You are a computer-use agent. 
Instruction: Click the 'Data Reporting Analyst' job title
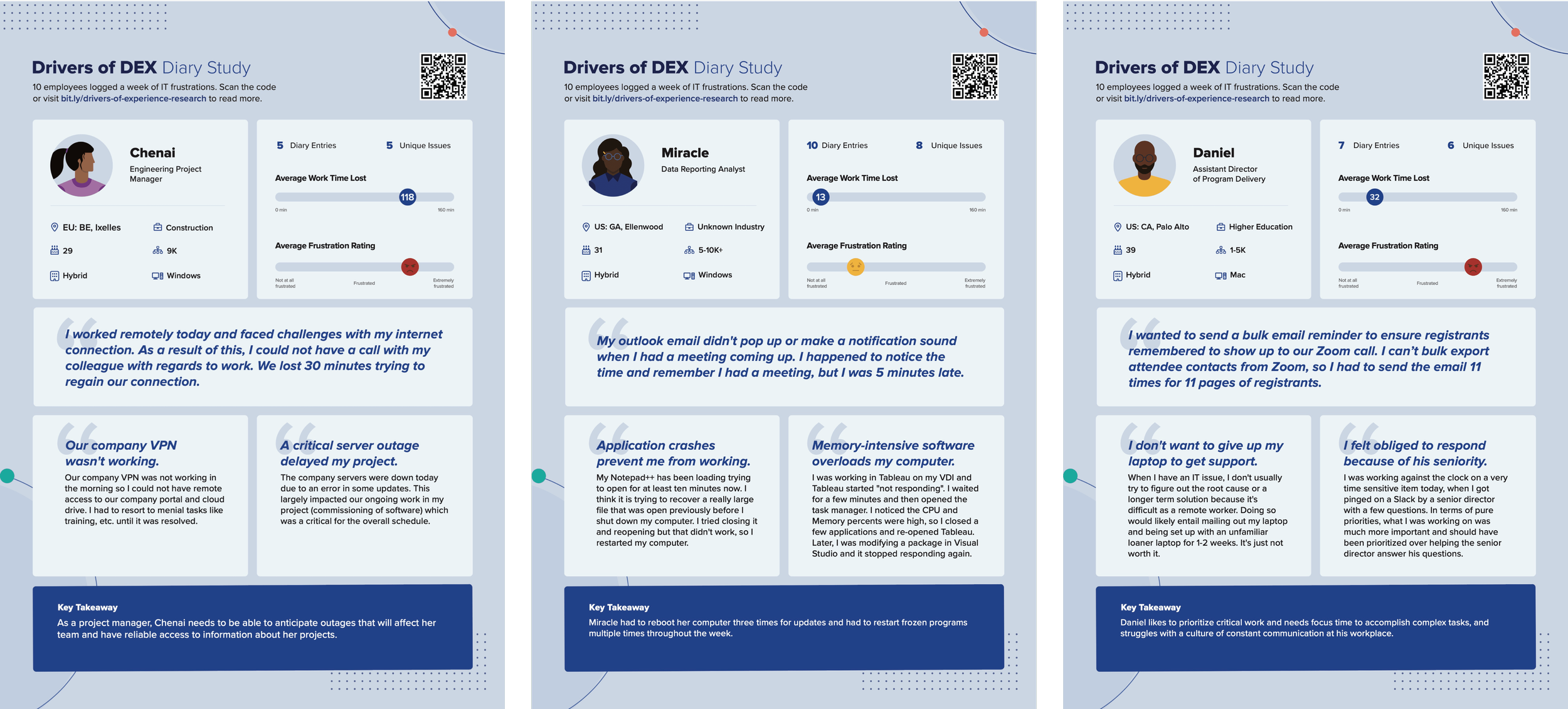[x=703, y=169]
